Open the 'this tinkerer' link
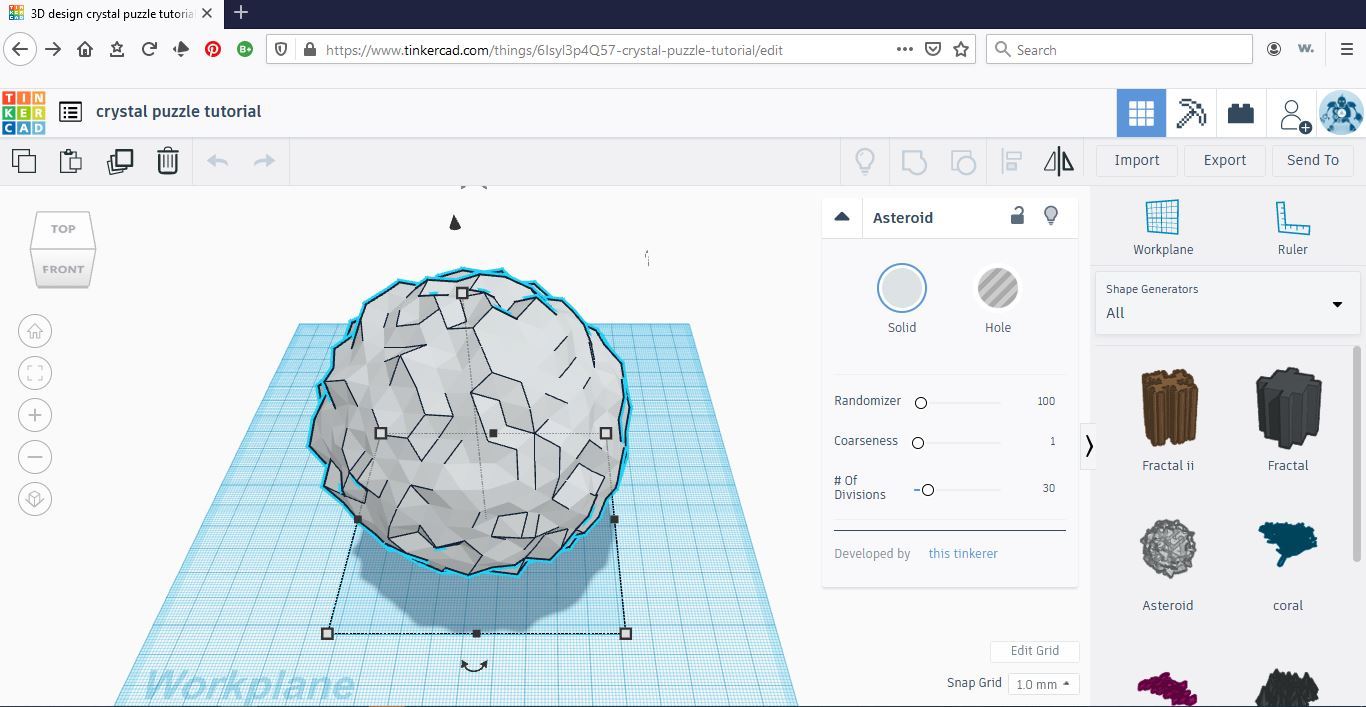Screen dimensions: 1366x707 pyautogui.click(x=962, y=553)
